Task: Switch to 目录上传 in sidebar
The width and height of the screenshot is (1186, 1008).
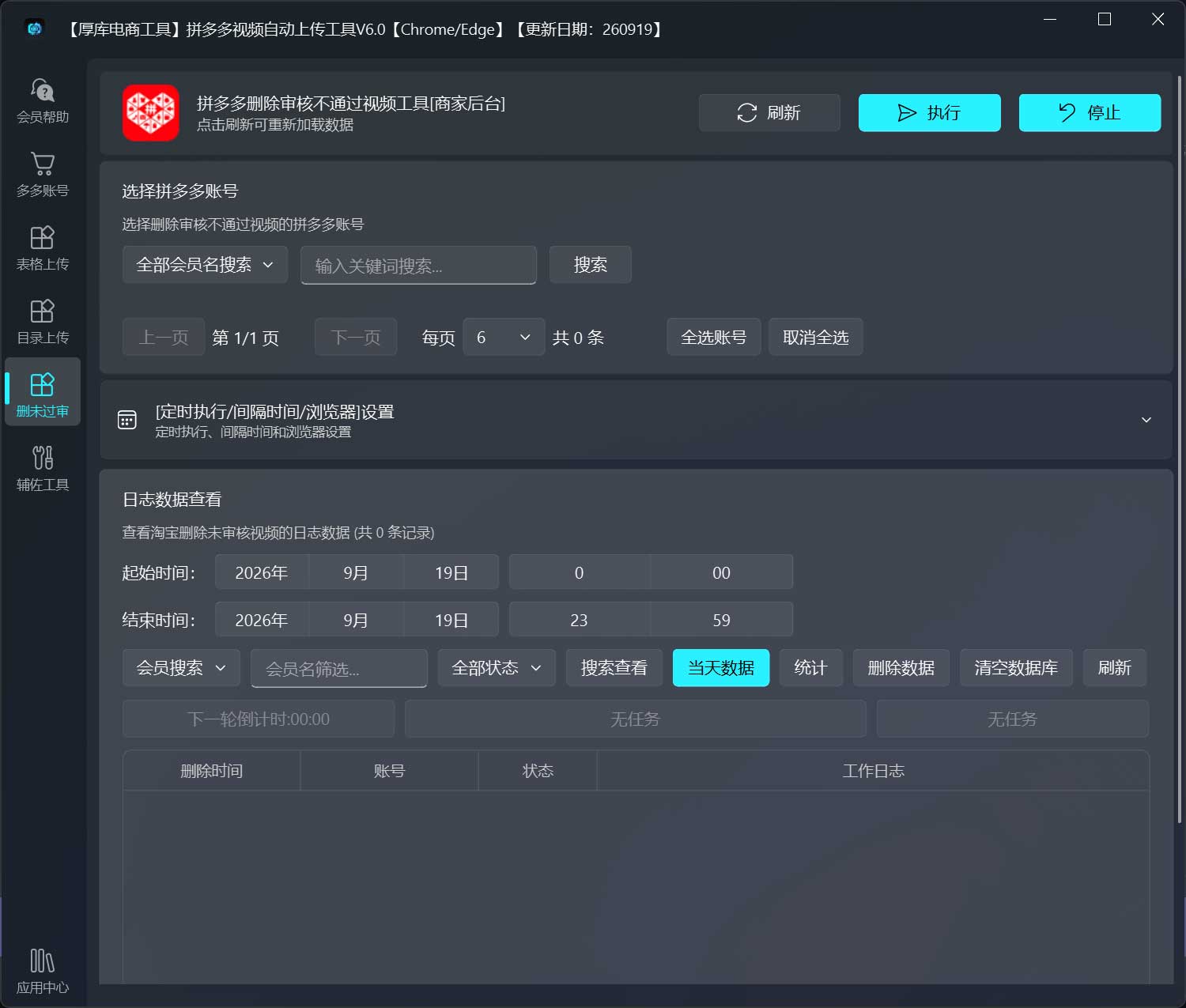Action: pyautogui.click(x=43, y=321)
